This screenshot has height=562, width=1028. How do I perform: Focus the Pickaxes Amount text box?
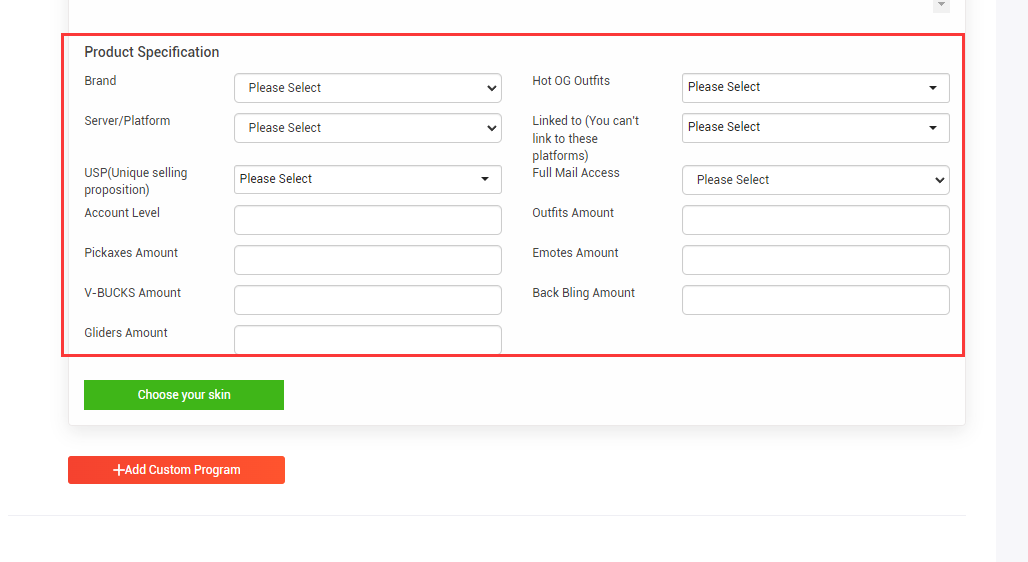368,260
